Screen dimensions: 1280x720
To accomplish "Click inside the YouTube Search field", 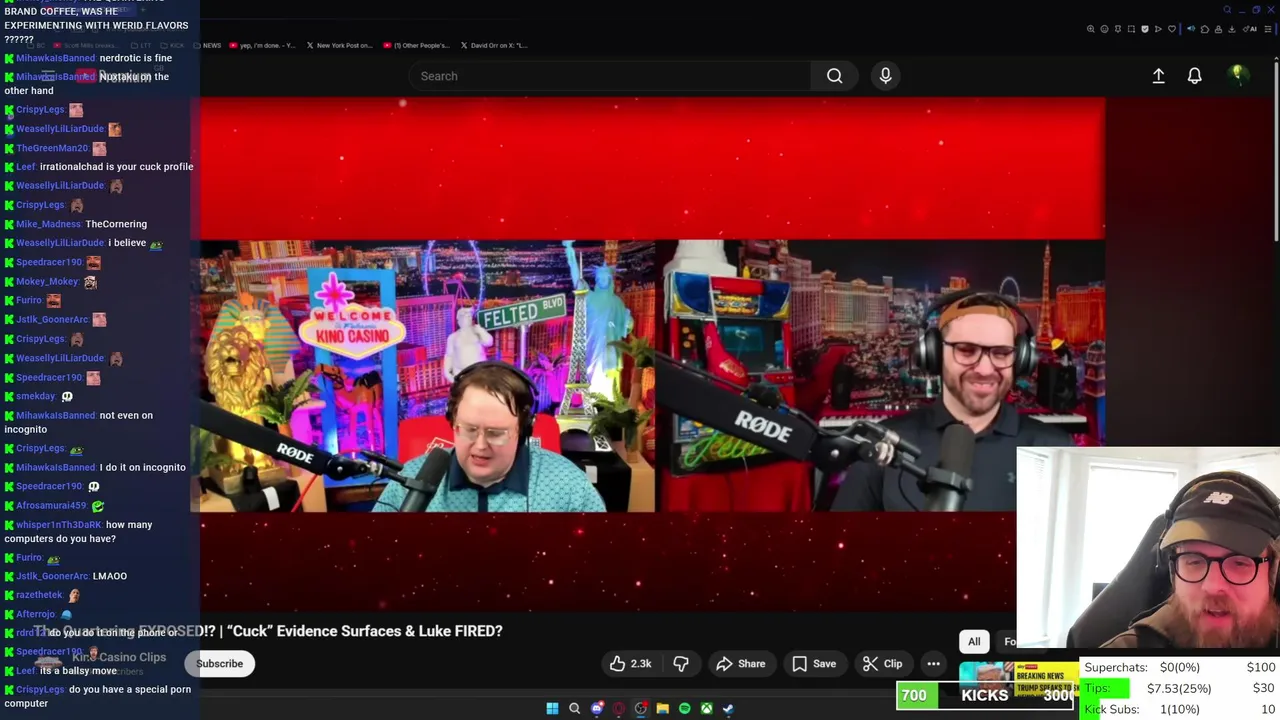I will [x=610, y=76].
